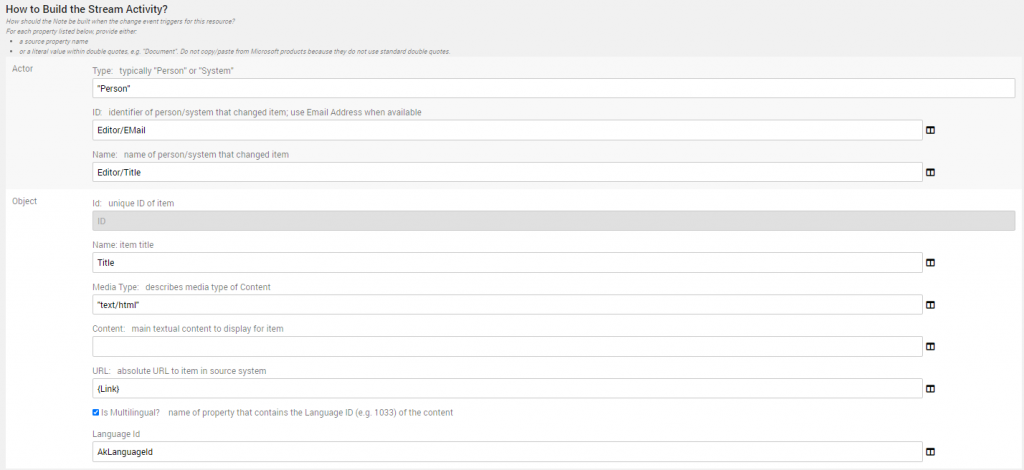This screenshot has height=470, width=1024.
Task: Click the Actor section label
Action: coord(23,68)
